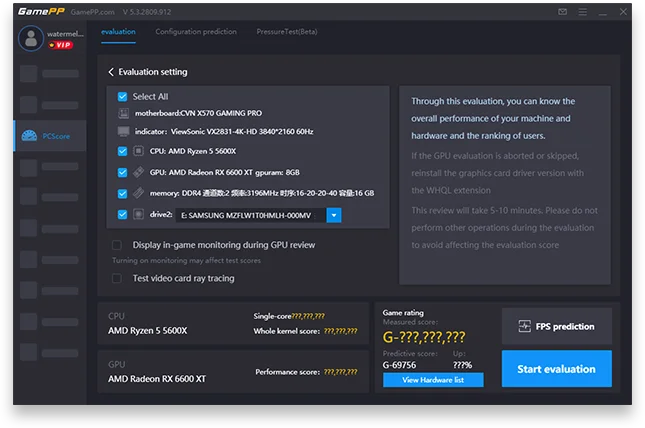
Task: Open the PressureTest(Beta) tab
Action: 289,32
